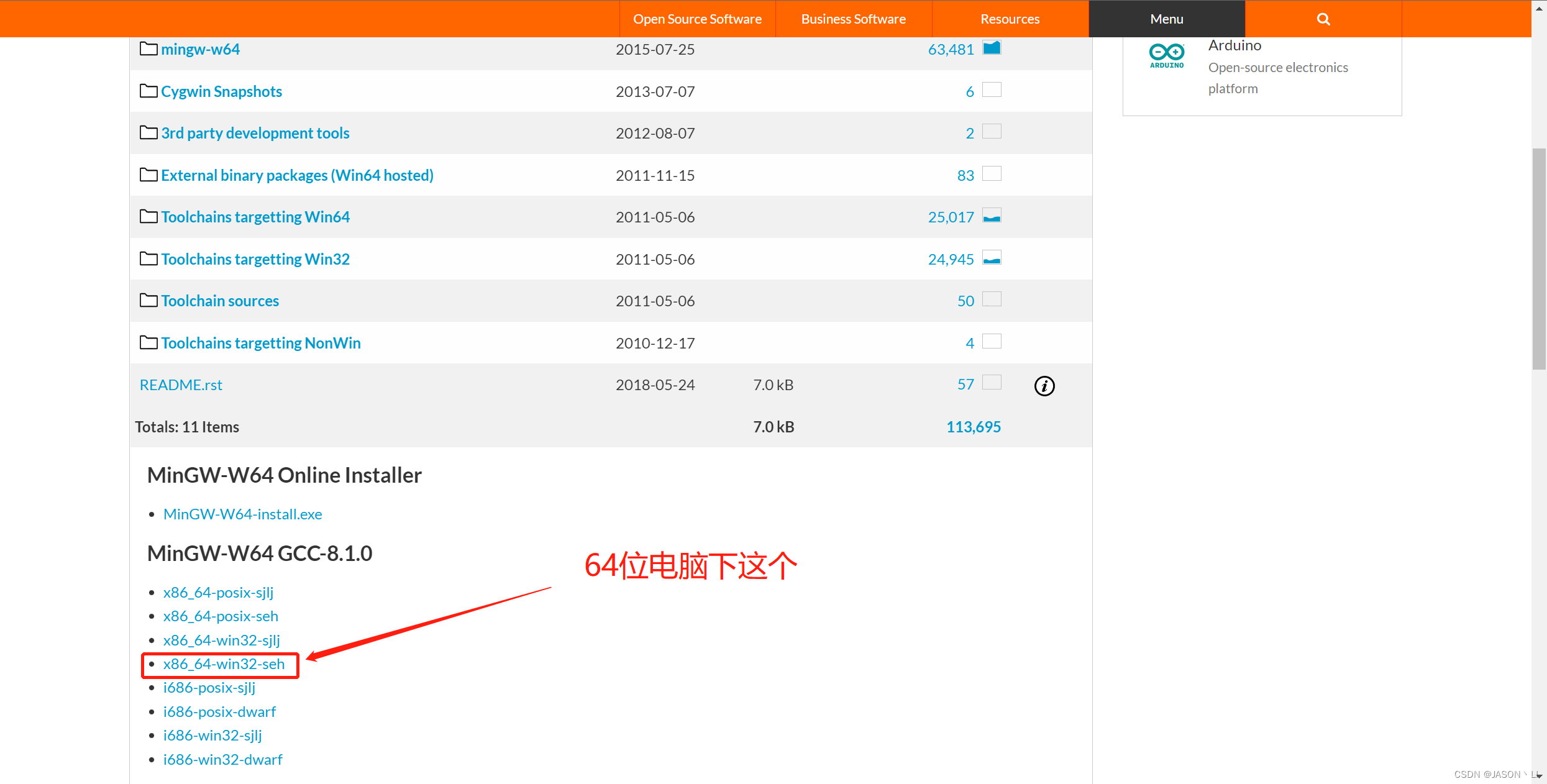Click the folder icon beside Cygwin Snapshots
The width and height of the screenshot is (1547, 784).
pos(148,90)
